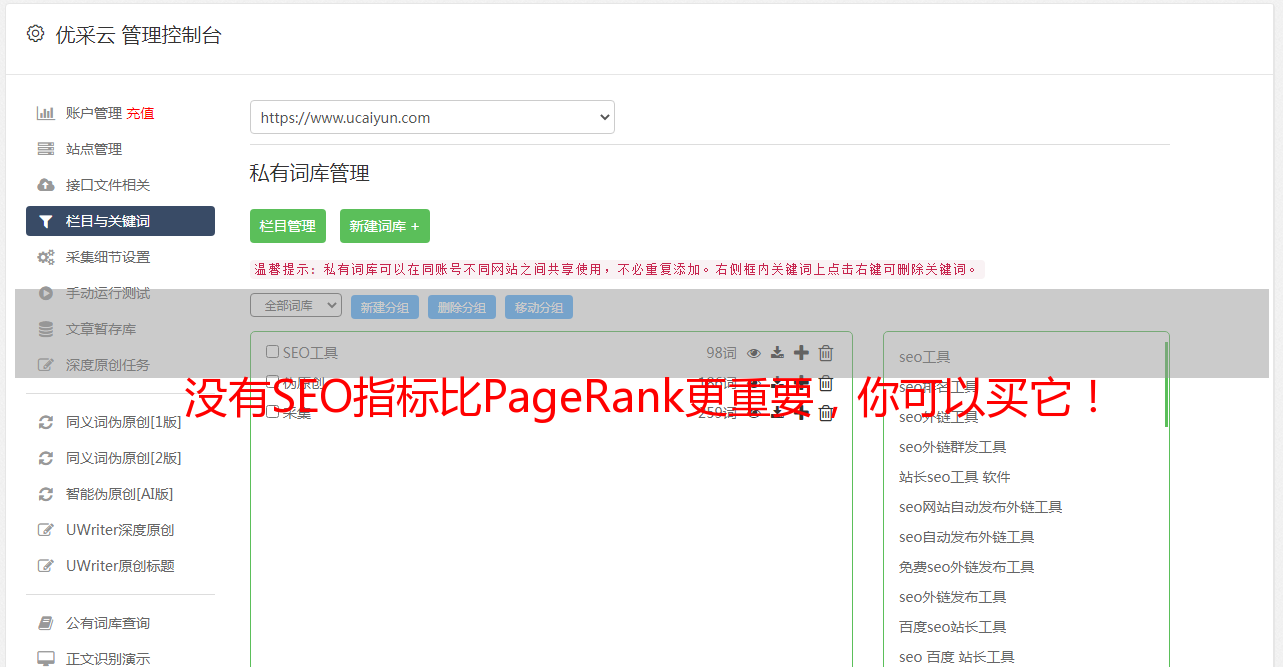Select keyword seo自动发布外链工具

(x=967, y=537)
